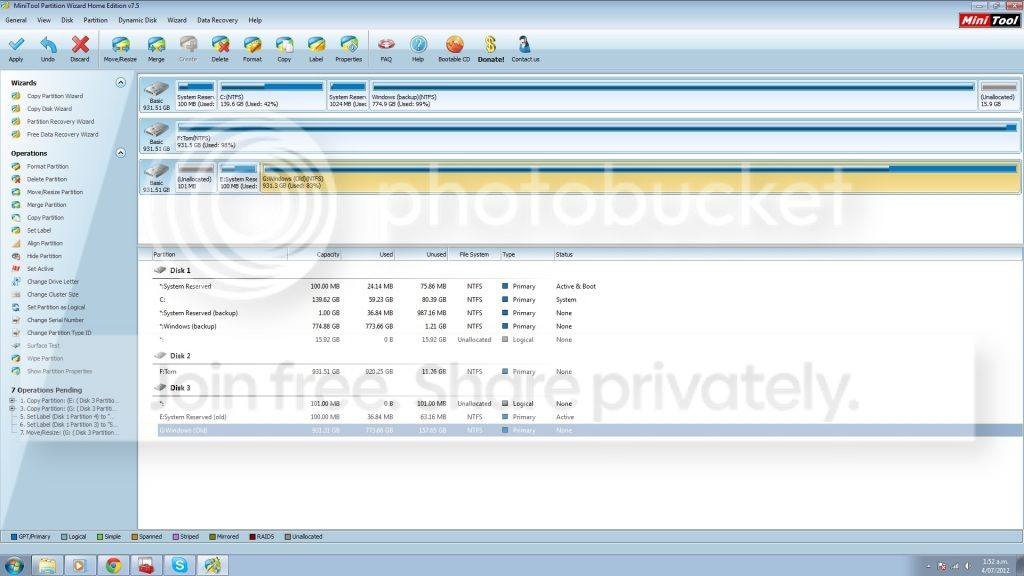The width and height of the screenshot is (1024, 576).
Task: Apply pending operations with the Apply icon
Action: tap(16, 49)
